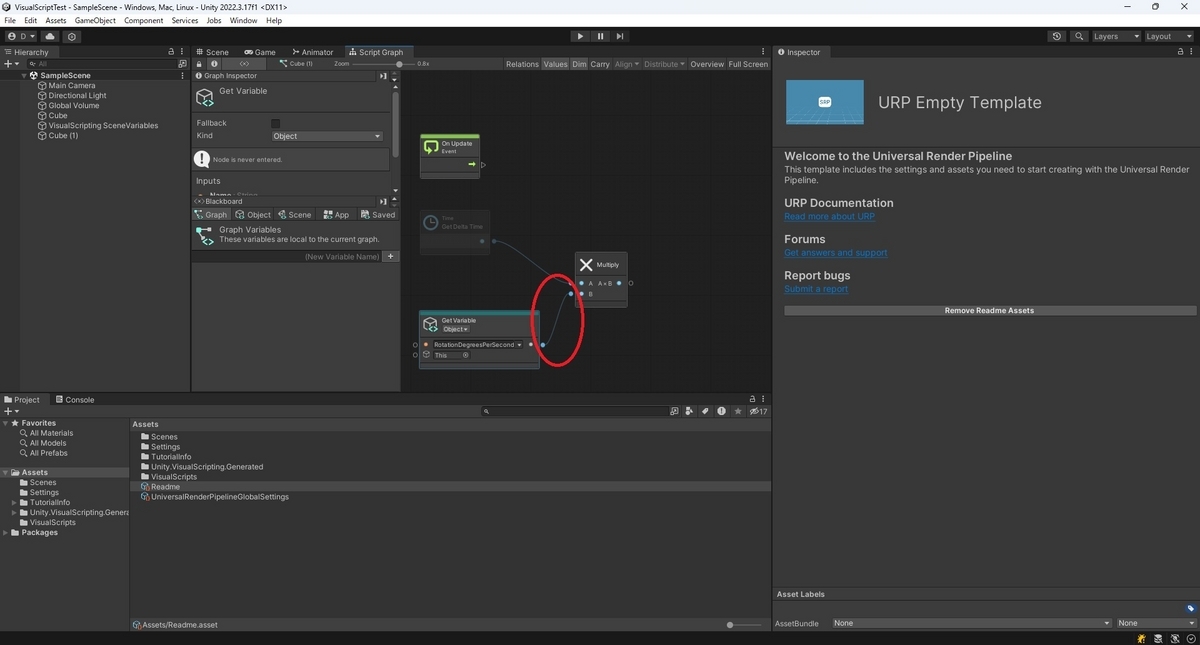Click Get answers and support link
This screenshot has width=1200, height=645.
(836, 253)
